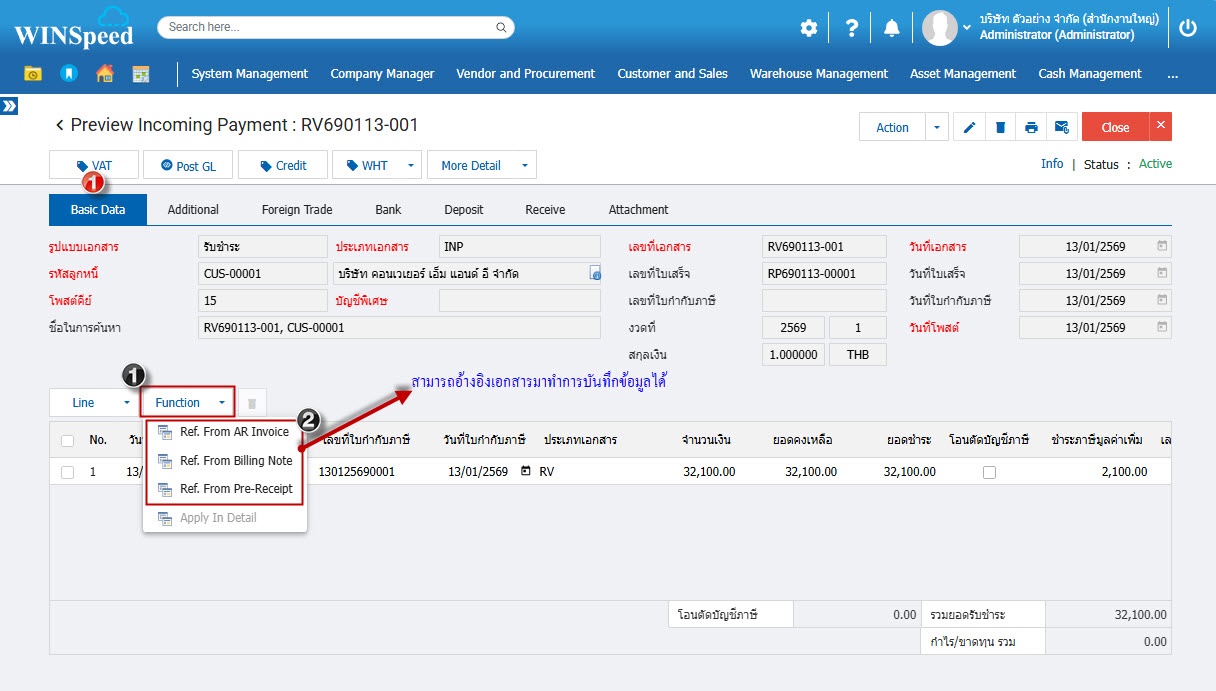Click the pencil edit icon
The height and width of the screenshot is (691, 1216).
point(969,127)
